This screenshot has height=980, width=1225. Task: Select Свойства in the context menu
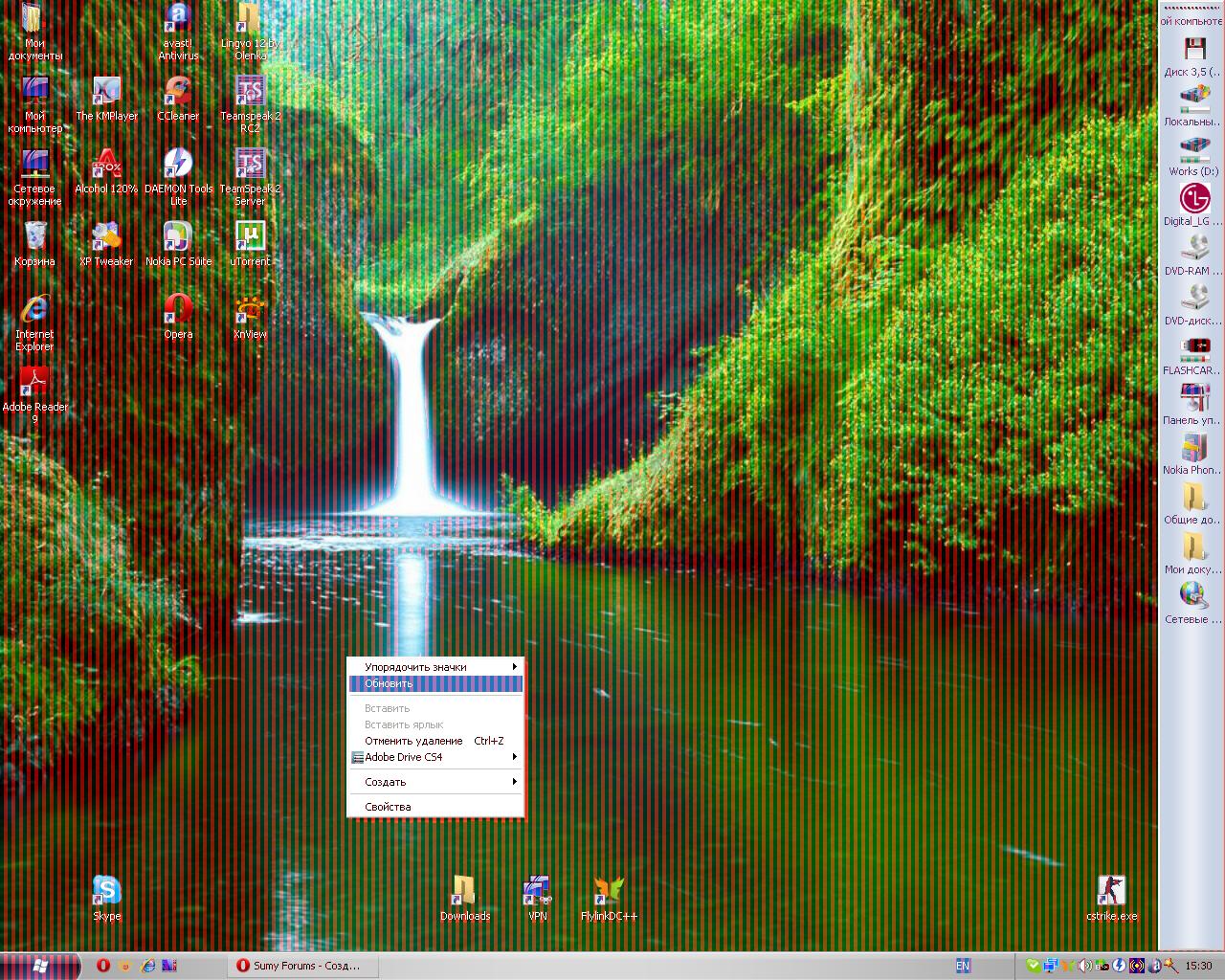pos(435,807)
